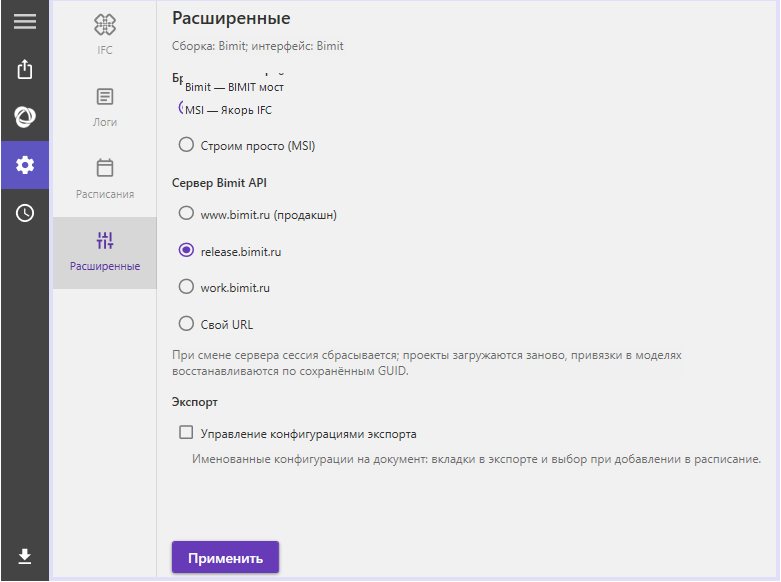Switch to the IFC settings tab
This screenshot has width=781, height=582.
tap(105, 34)
